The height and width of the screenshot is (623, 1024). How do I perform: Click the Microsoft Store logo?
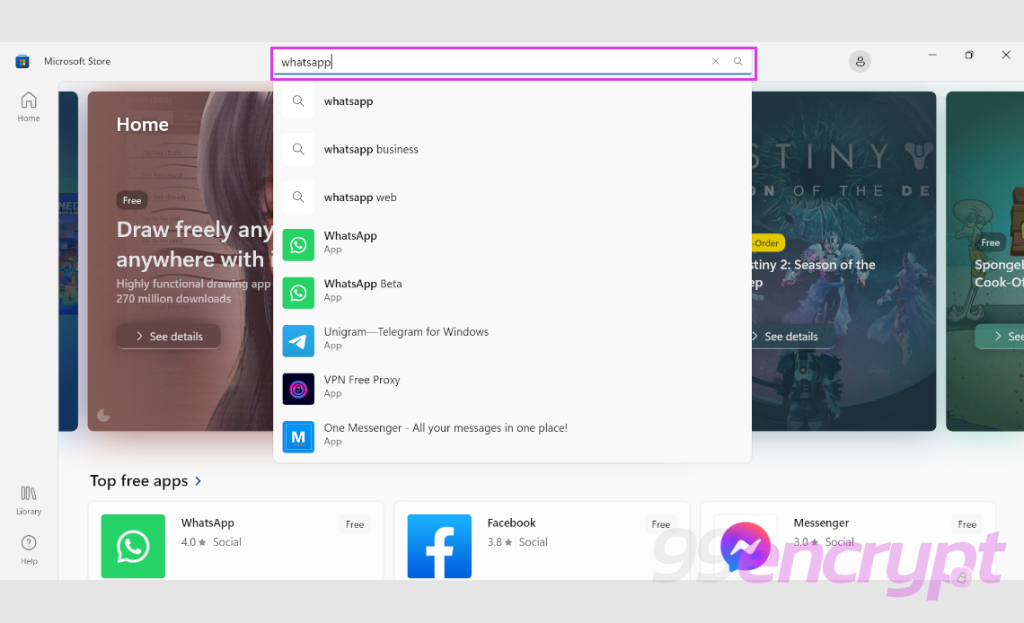[22, 61]
